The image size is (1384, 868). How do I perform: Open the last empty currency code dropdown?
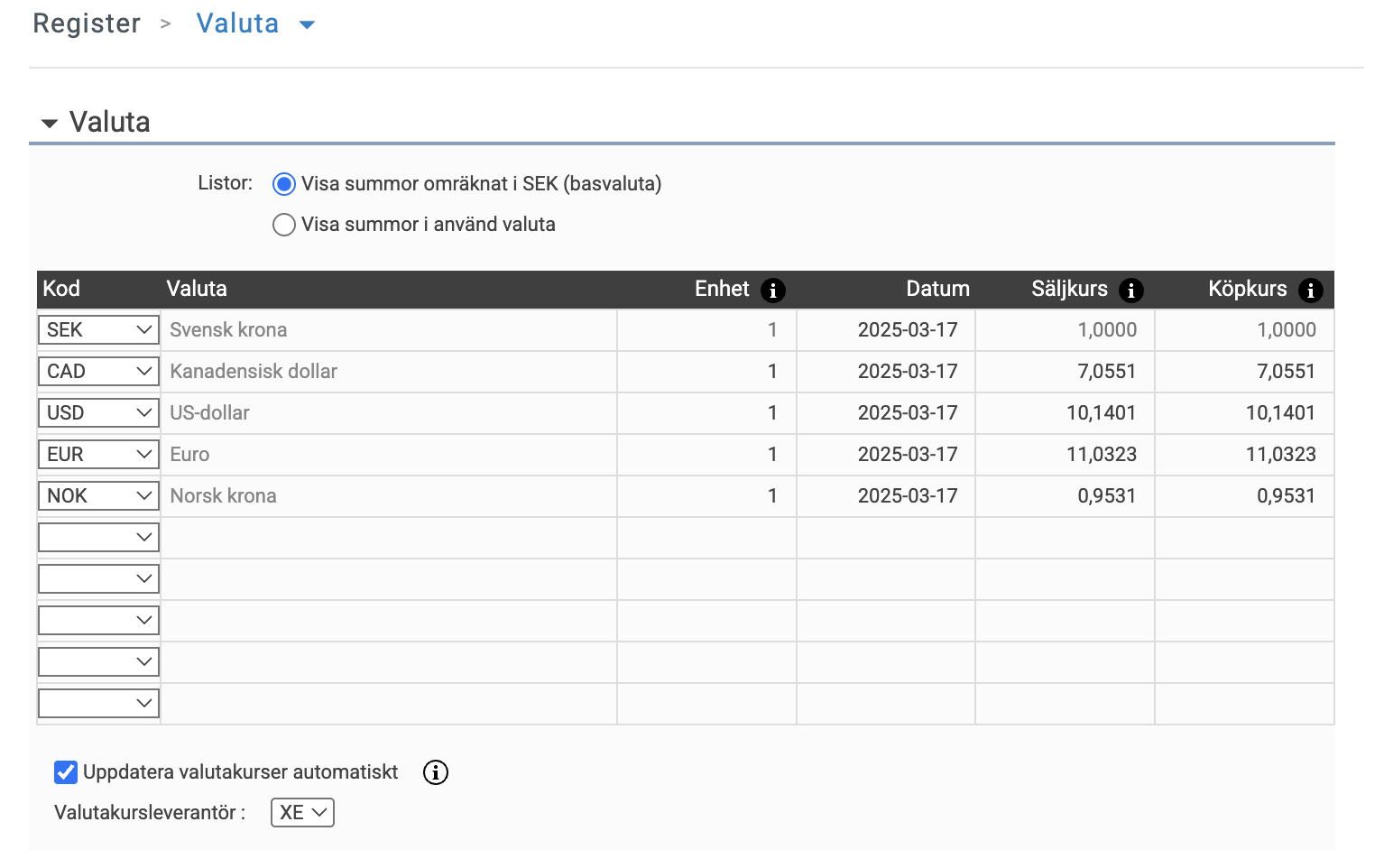click(98, 704)
